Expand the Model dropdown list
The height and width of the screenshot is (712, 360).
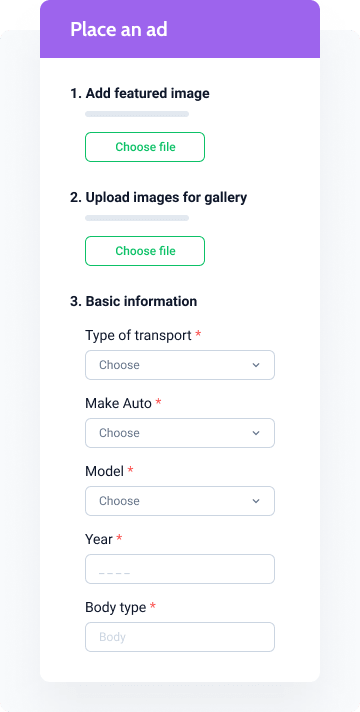(x=180, y=501)
